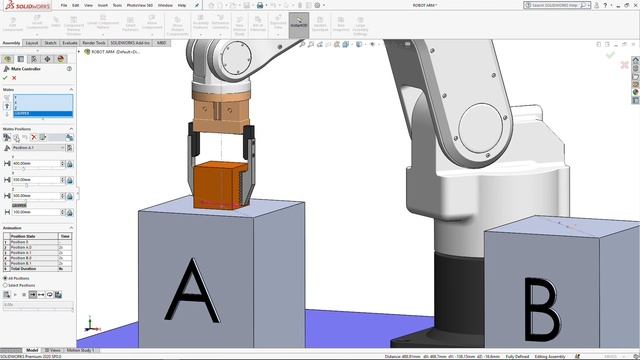
Task: Stop the mate controller animation
Action: [x=24, y=294]
